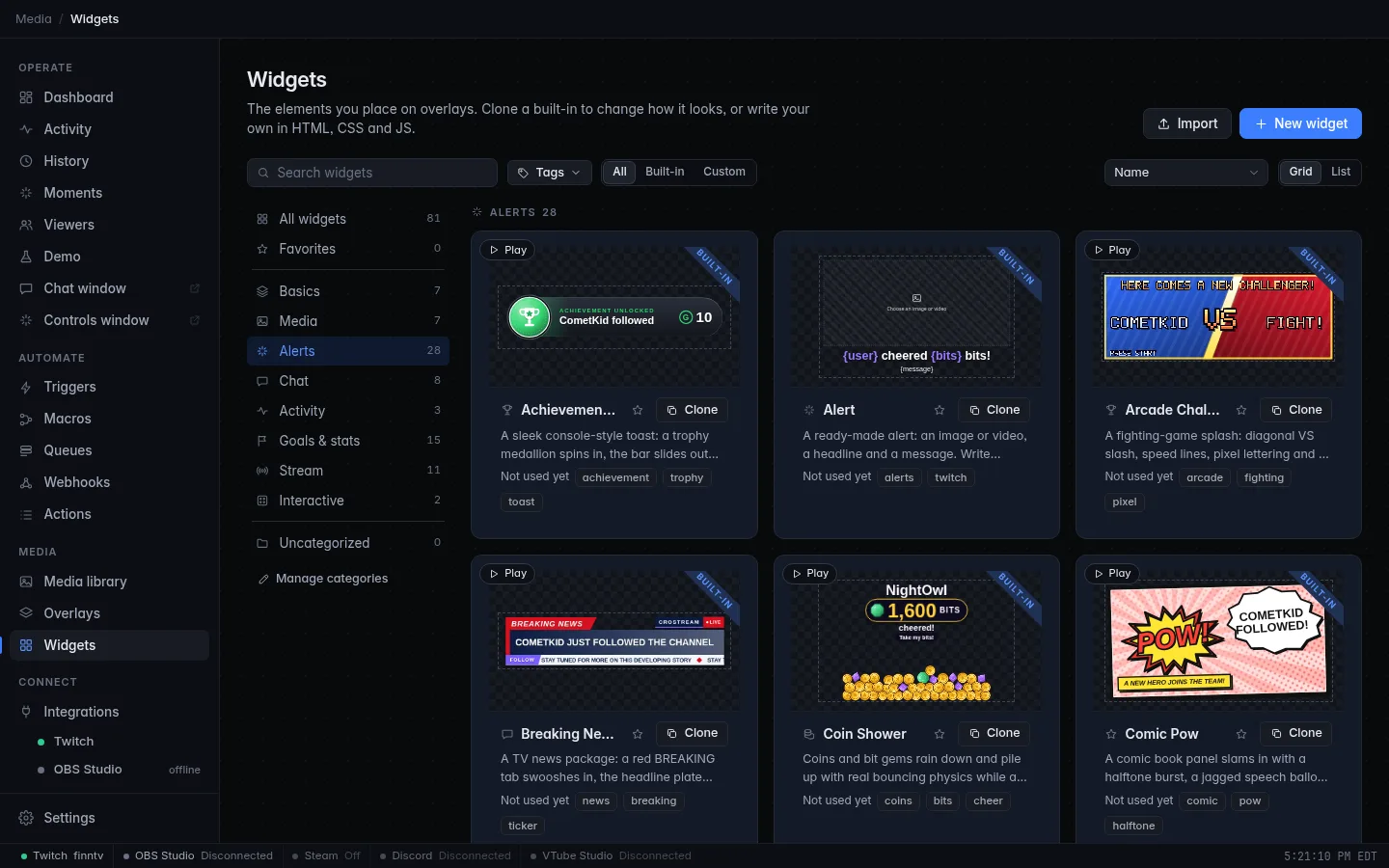Viewport: 1389px width, 868px height.
Task: Go to History page
Action: click(109, 161)
